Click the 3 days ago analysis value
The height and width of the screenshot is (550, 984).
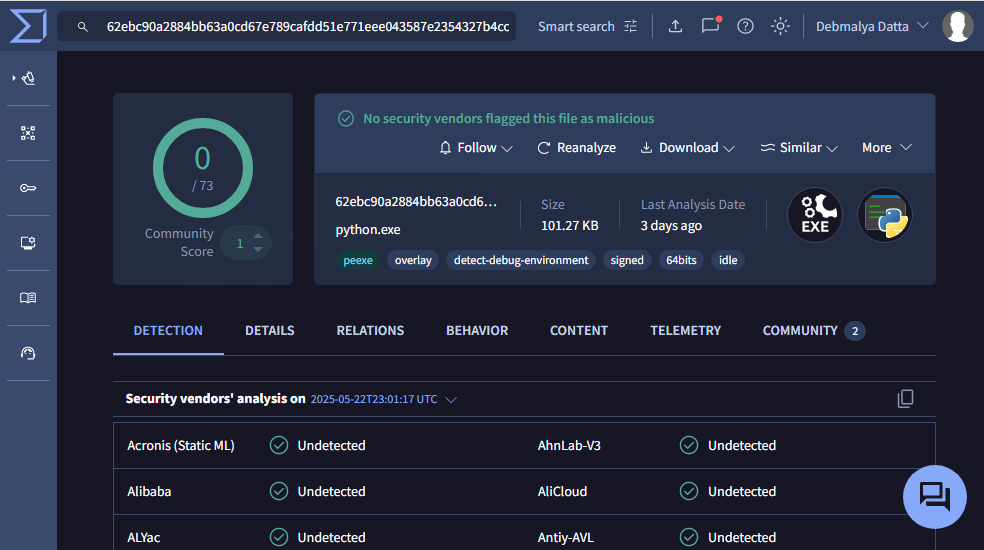point(671,225)
